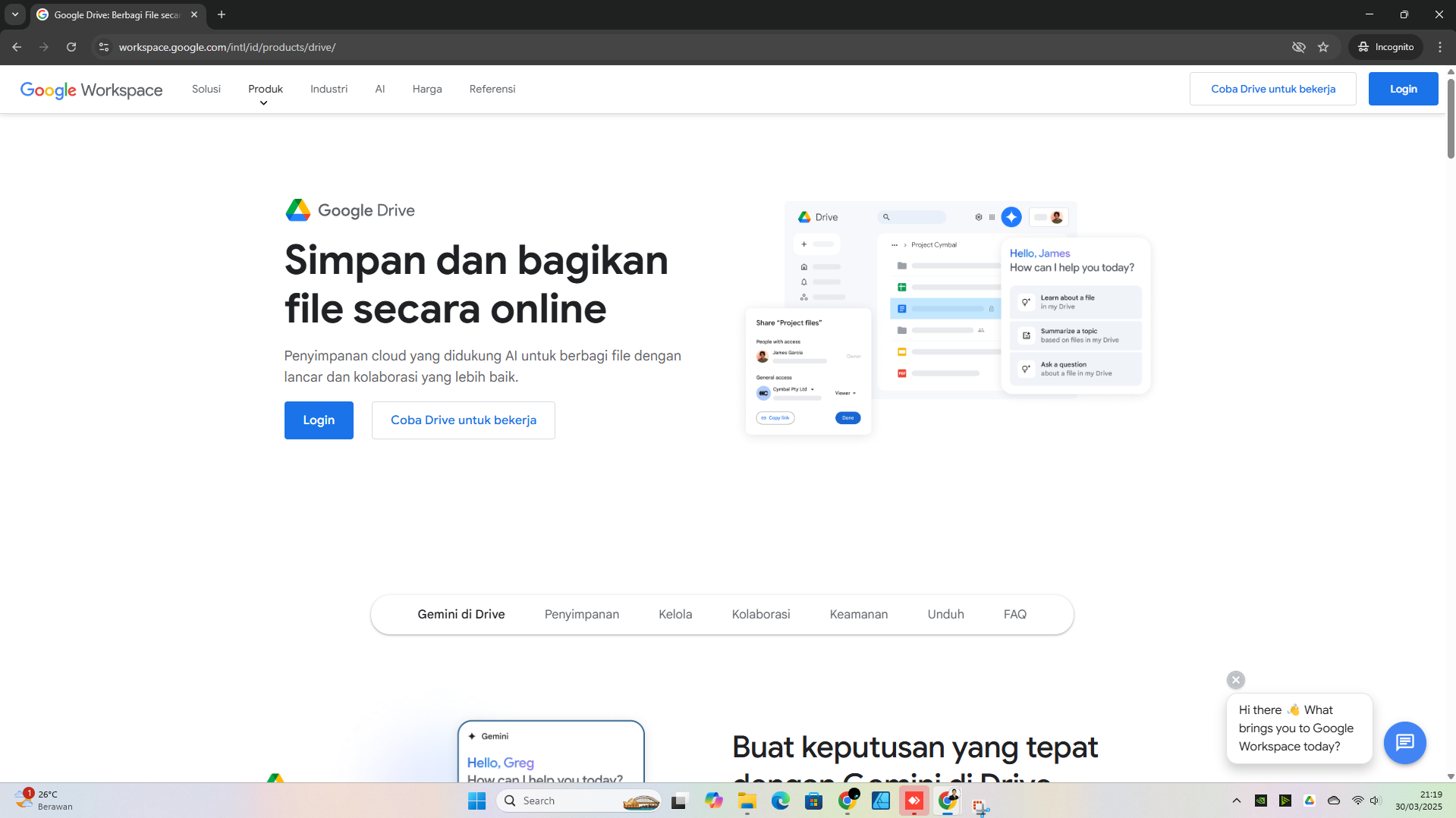Select the Kelola tab

[675, 615]
